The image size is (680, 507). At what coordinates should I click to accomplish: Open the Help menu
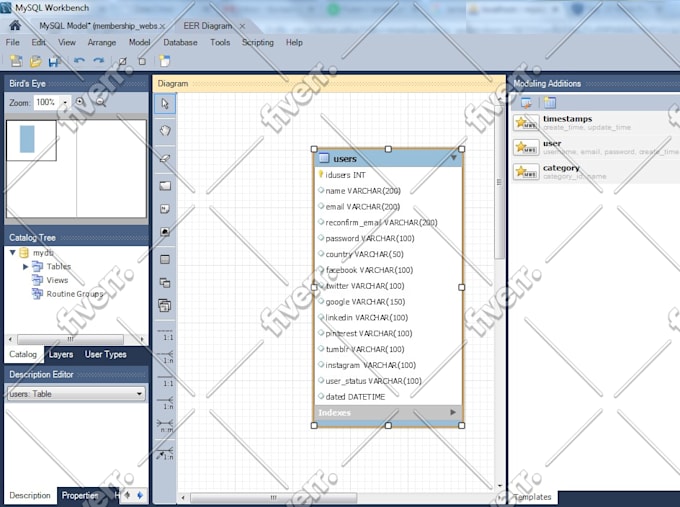click(x=294, y=43)
